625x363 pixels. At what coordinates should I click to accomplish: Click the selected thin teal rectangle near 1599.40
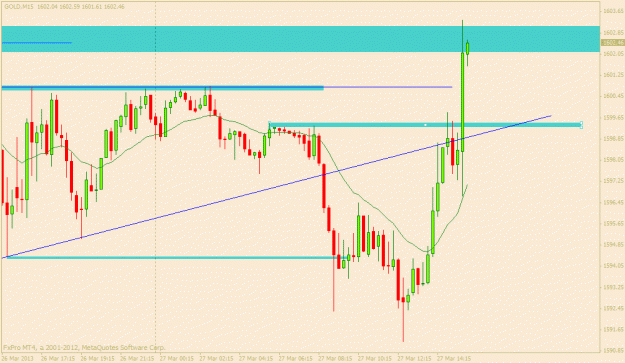[425, 125]
